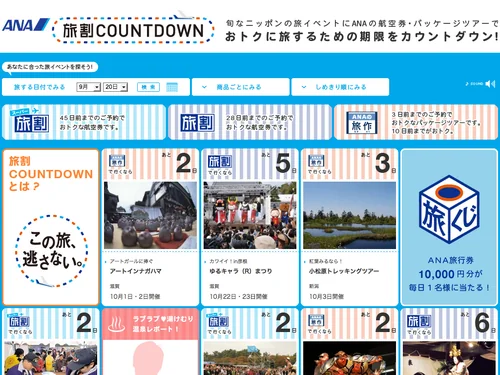Open the アートインナガハマ photo
This screenshot has width=500, height=375.
(150, 215)
